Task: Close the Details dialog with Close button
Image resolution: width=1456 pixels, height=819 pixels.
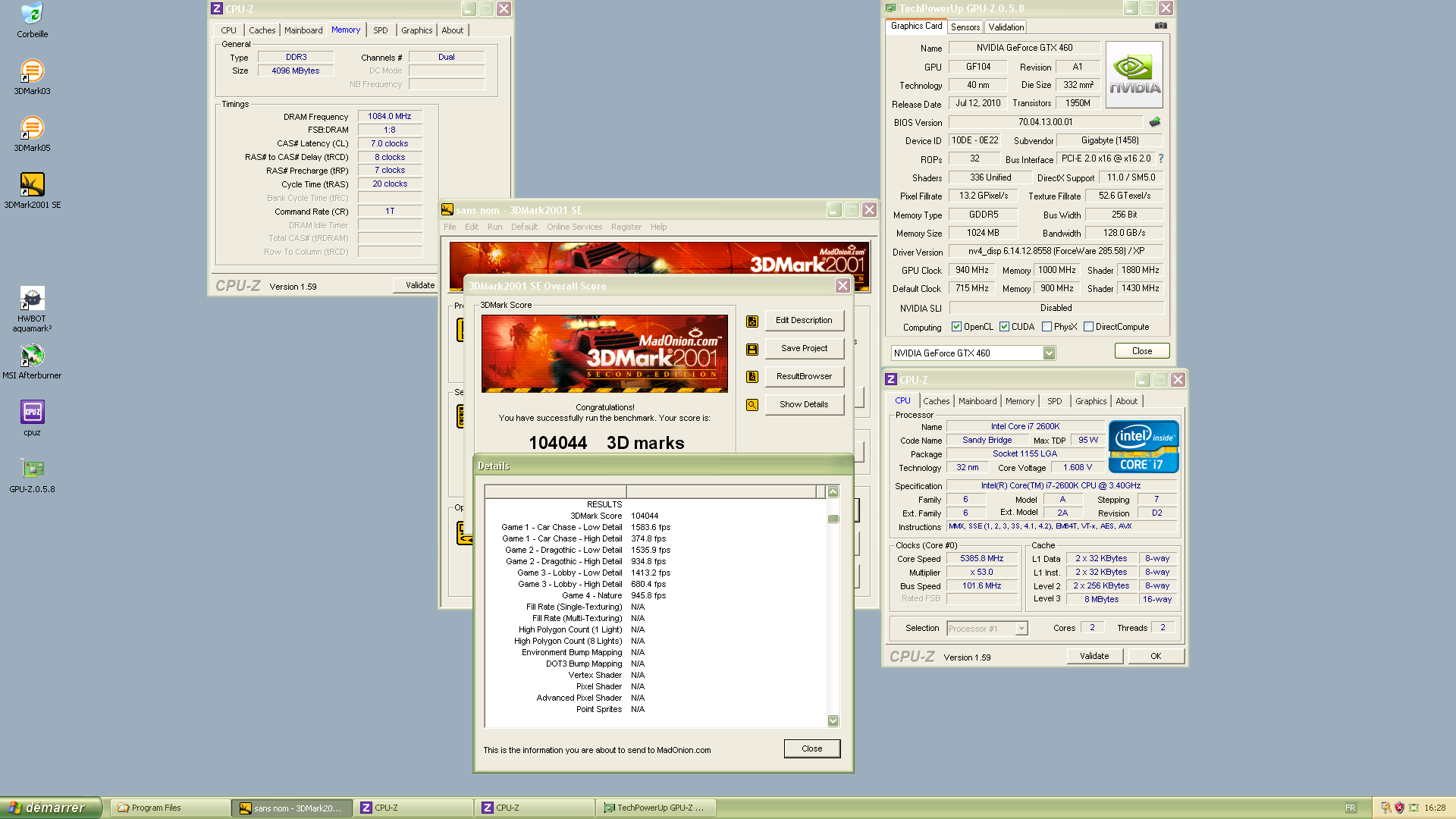Action: click(x=811, y=748)
